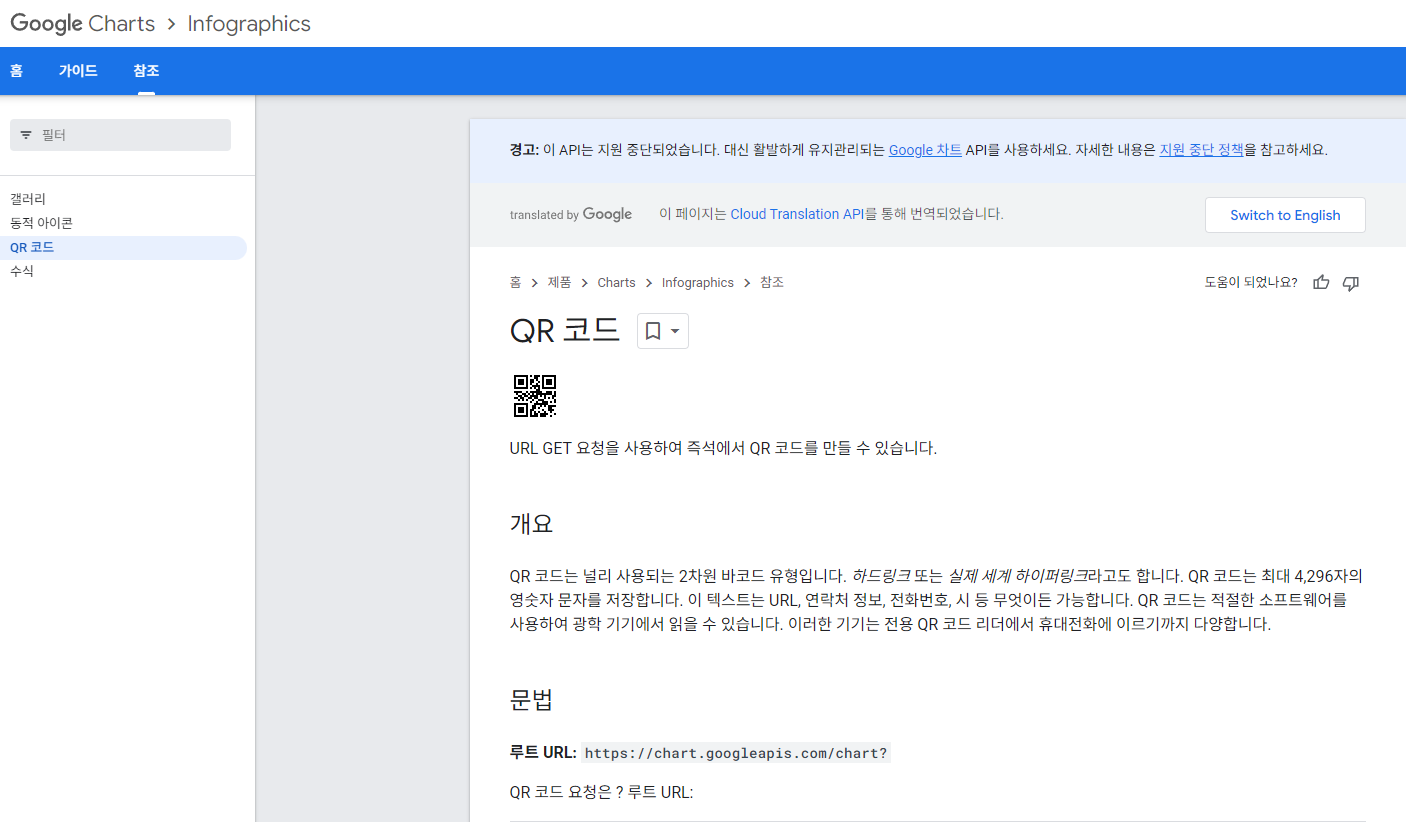Click the Google logo next to 'translated by'
The height and width of the screenshot is (822, 1406).
coord(608,214)
